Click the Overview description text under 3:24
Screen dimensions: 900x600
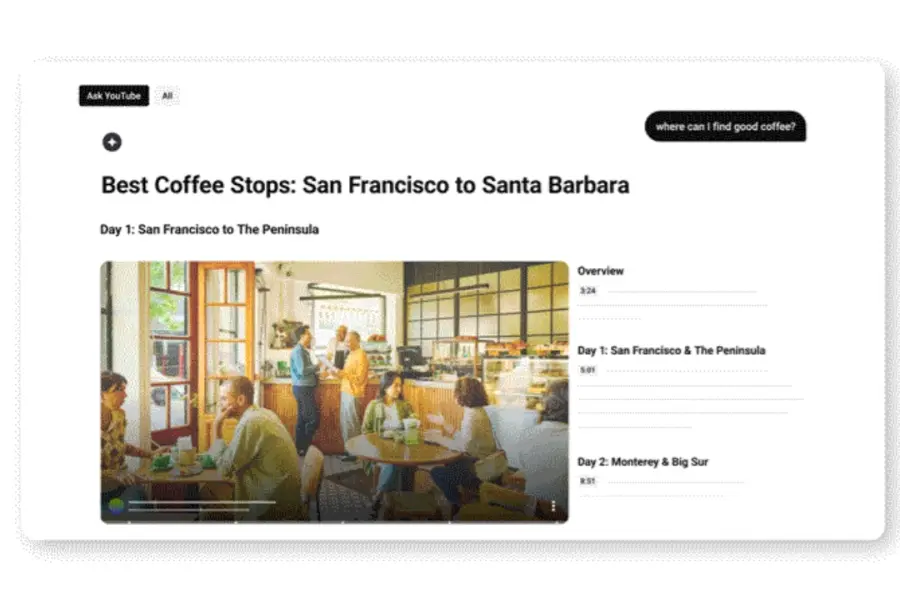673,312
